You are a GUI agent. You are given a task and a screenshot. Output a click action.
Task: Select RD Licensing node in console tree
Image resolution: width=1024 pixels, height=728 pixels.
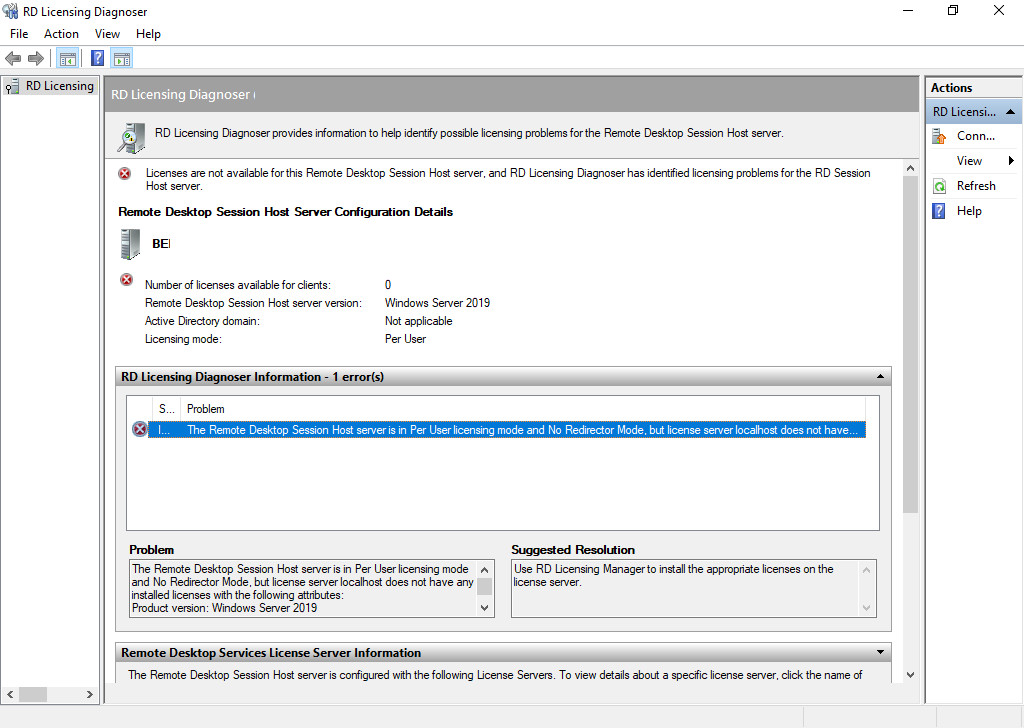pyautogui.click(x=59, y=86)
